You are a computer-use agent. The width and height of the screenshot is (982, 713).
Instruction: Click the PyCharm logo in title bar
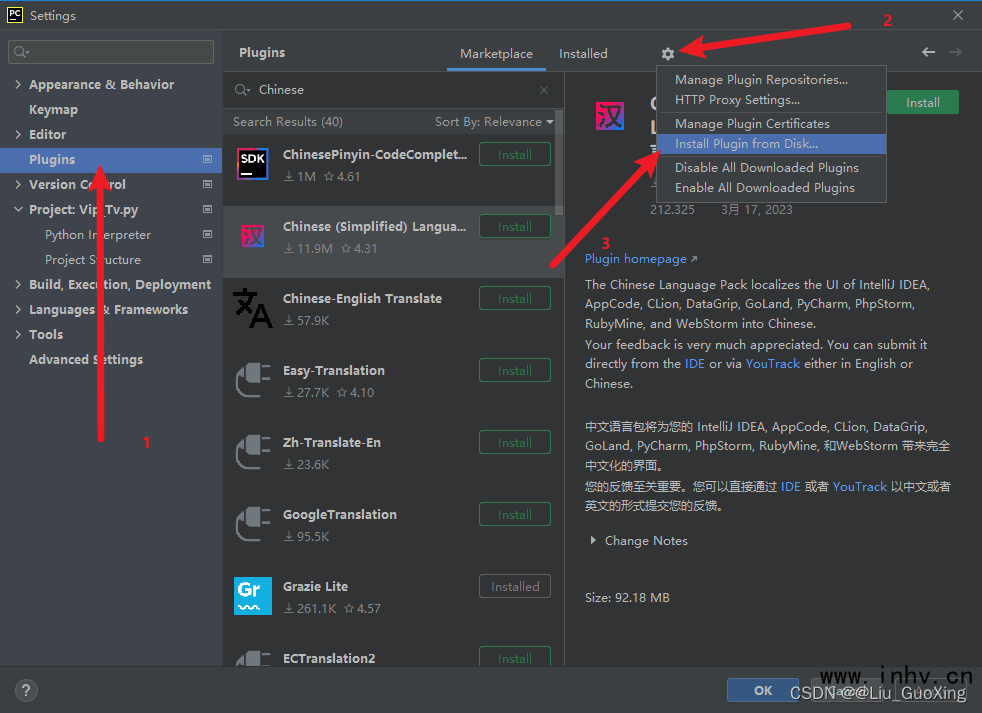(14, 15)
